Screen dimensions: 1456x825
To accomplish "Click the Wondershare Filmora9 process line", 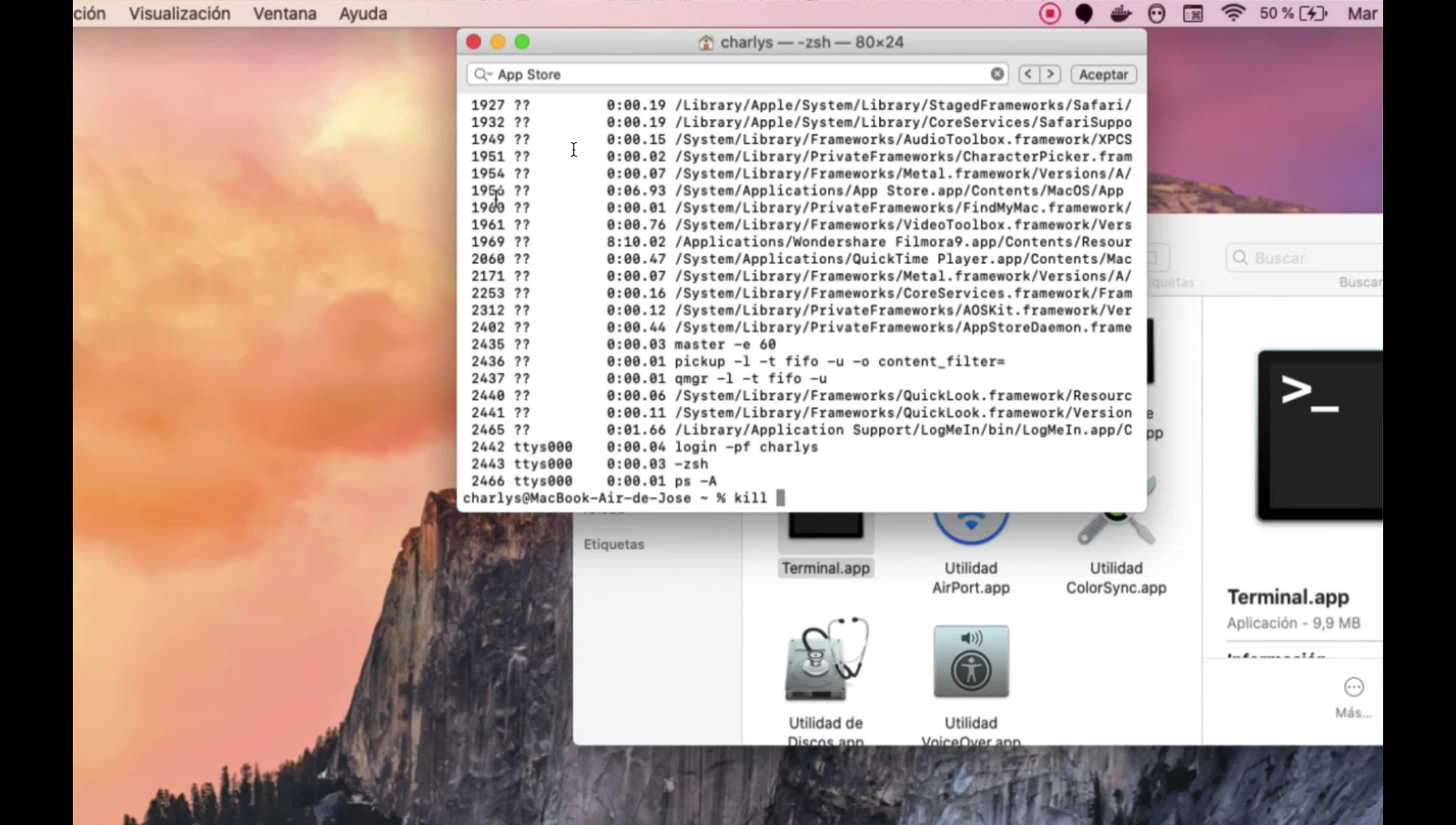I will 801,242.
